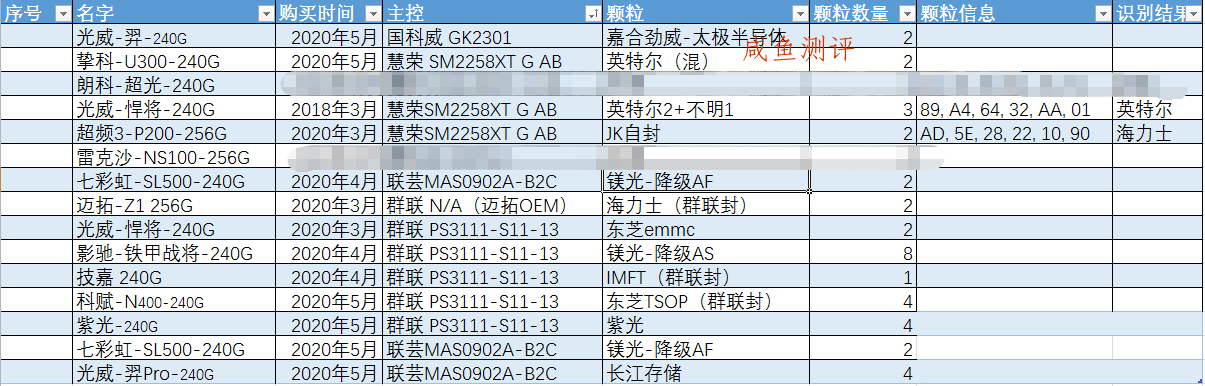The width and height of the screenshot is (1205, 386).
Task: Select the 89, A4, 64, 32, AA, 01 cell
Action: (1014, 109)
